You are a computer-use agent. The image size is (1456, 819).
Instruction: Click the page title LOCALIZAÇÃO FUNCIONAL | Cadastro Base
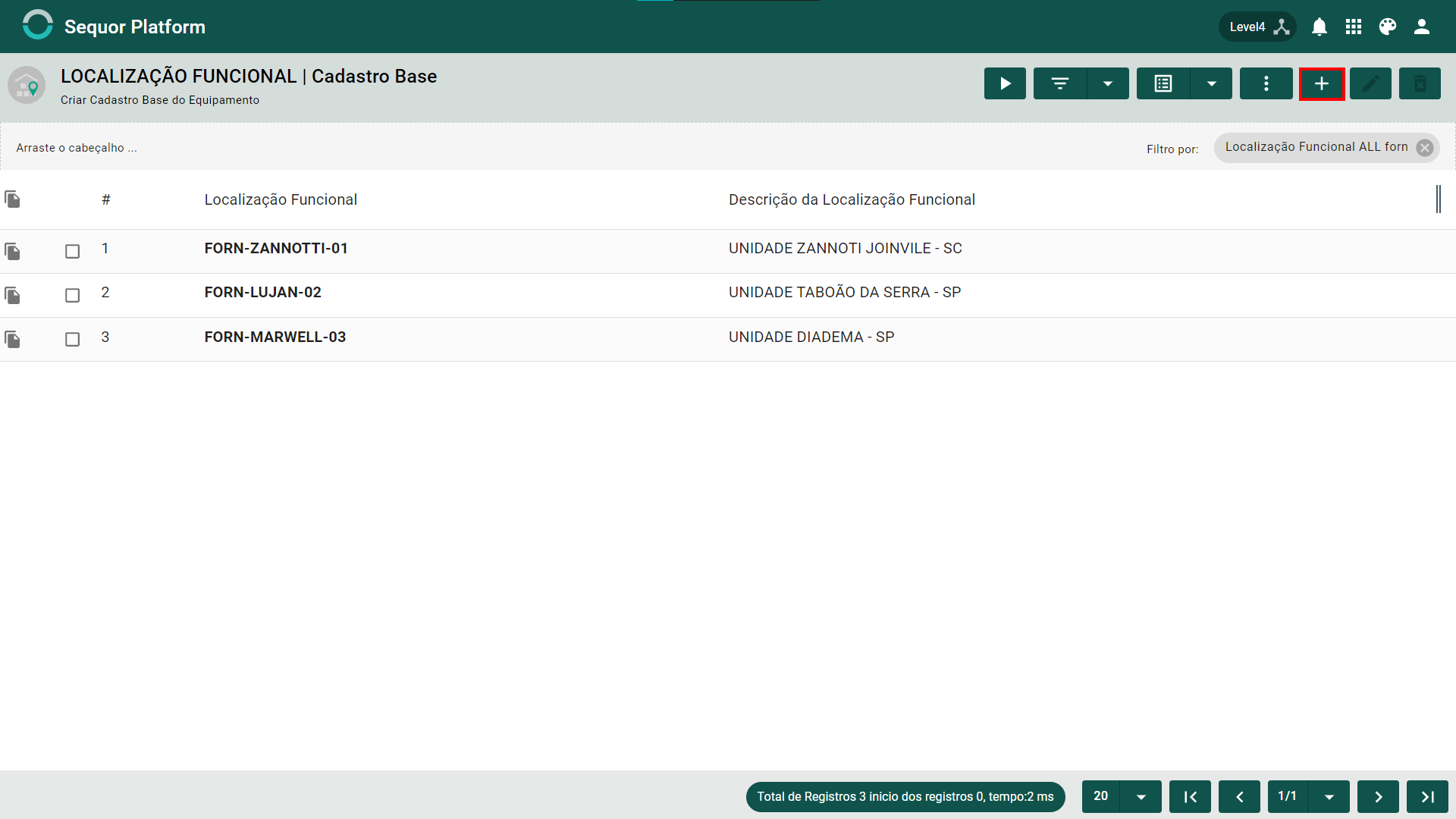pyautogui.click(x=249, y=76)
